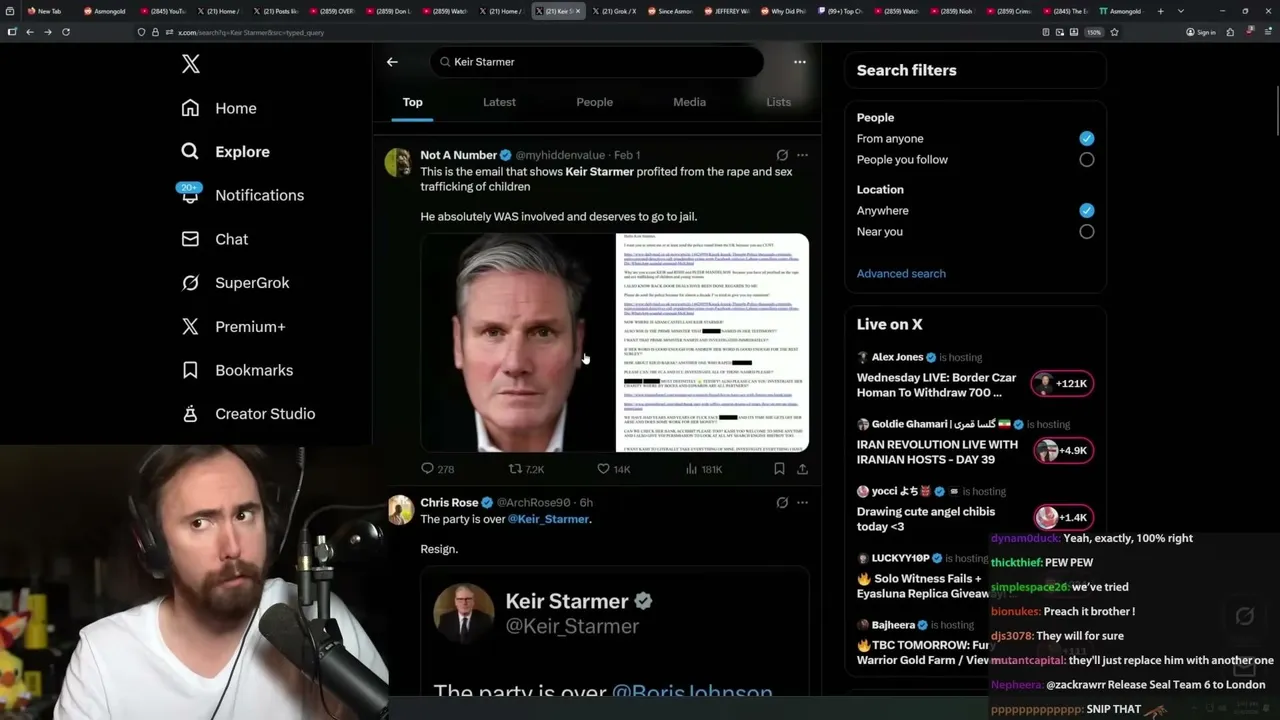Open 'Drawing cute angel chibis today' broadcast
1280x720 pixels.
coord(926,519)
